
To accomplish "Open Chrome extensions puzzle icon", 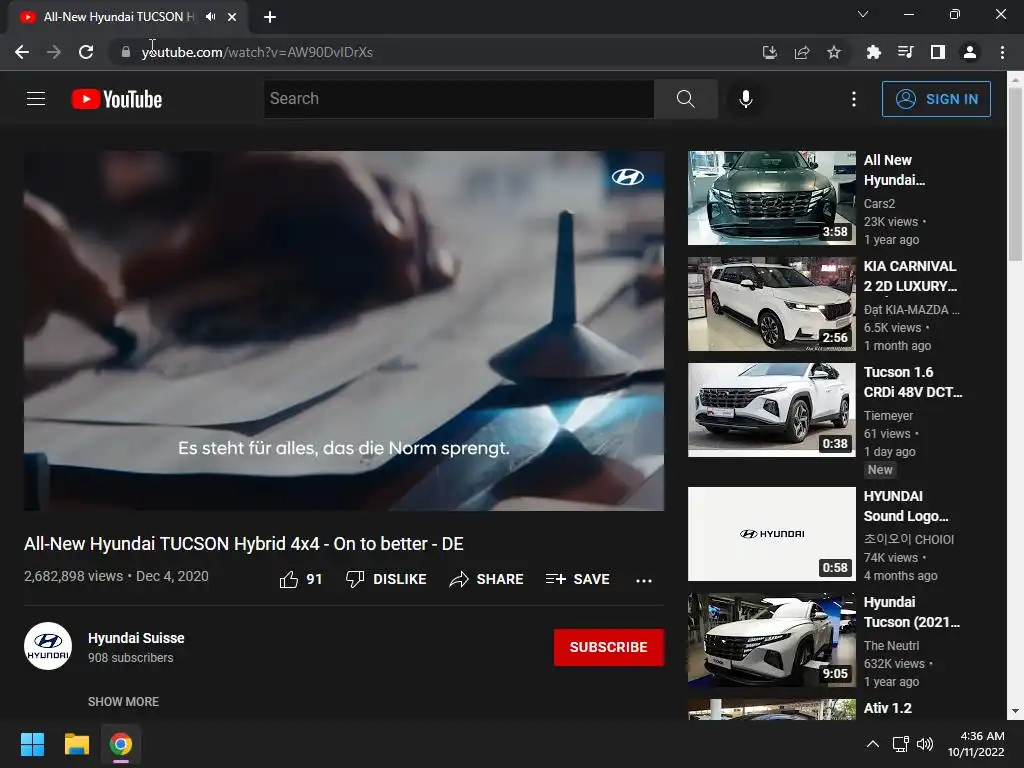I will tap(873, 52).
